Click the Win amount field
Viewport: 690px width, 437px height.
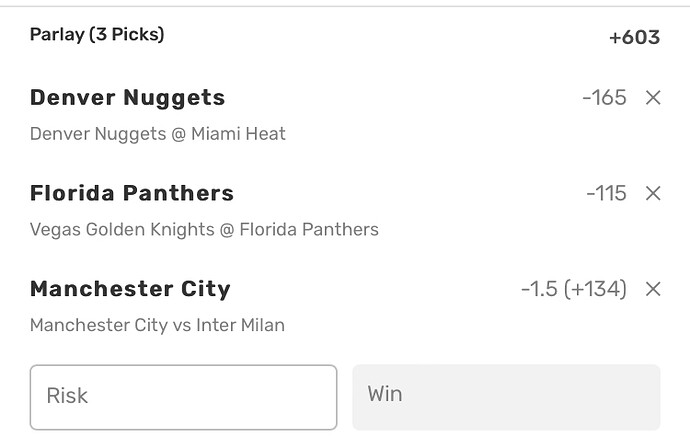(x=506, y=396)
